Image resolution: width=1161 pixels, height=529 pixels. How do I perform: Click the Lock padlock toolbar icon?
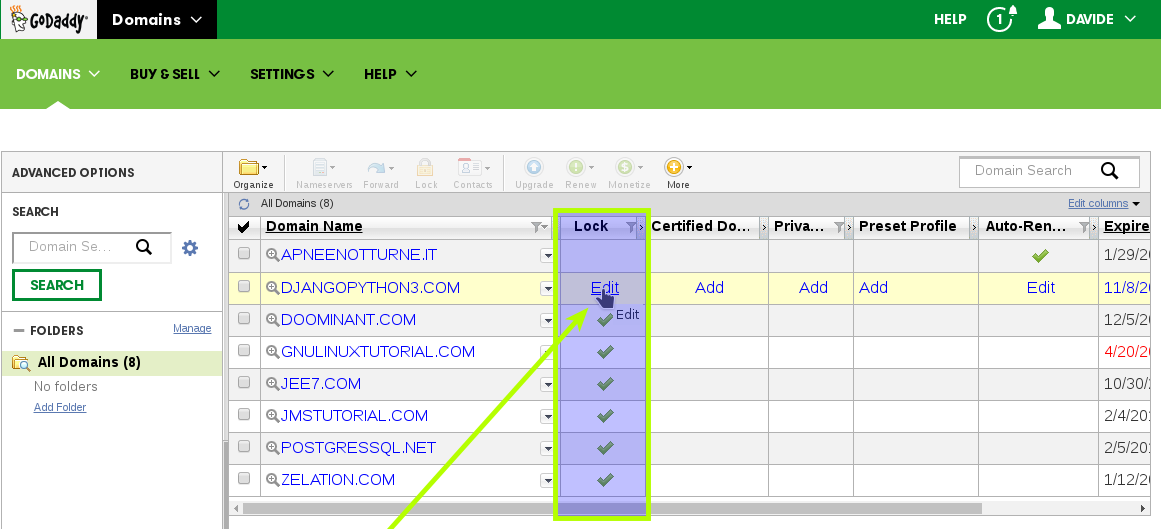tap(426, 173)
